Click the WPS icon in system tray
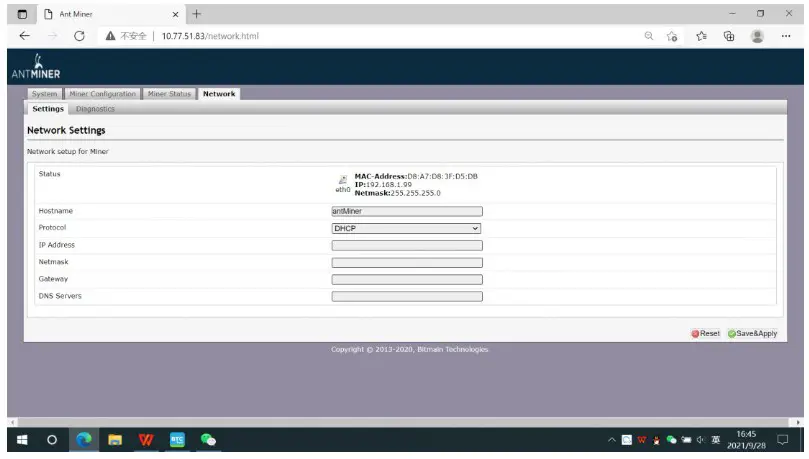809x459 pixels. [x=641, y=440]
